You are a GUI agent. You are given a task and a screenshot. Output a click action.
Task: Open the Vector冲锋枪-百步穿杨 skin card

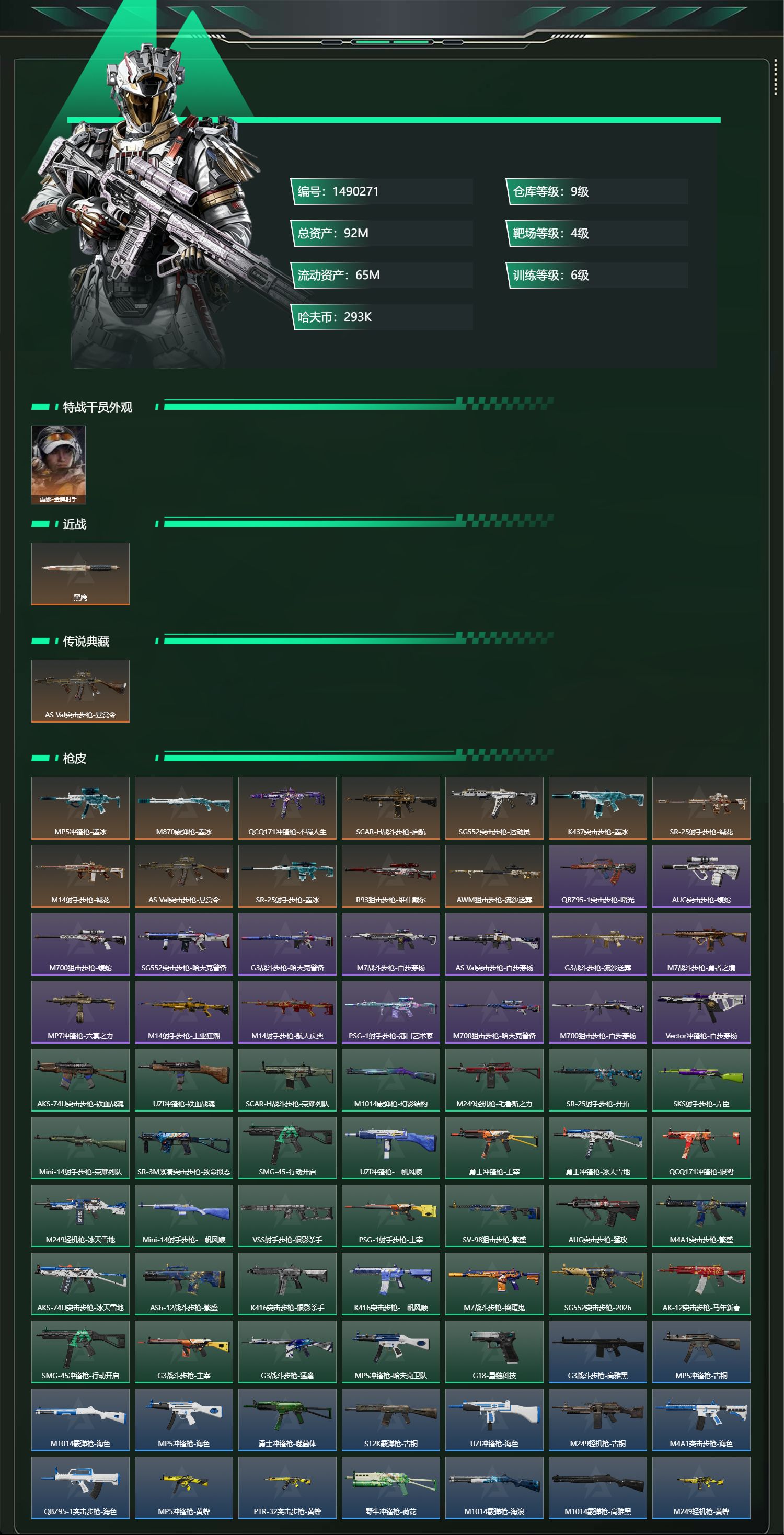tap(701, 1012)
